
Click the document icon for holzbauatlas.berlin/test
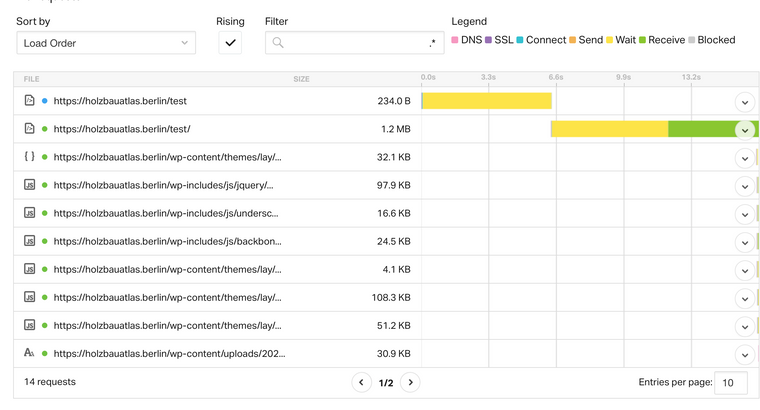[x=29, y=101]
